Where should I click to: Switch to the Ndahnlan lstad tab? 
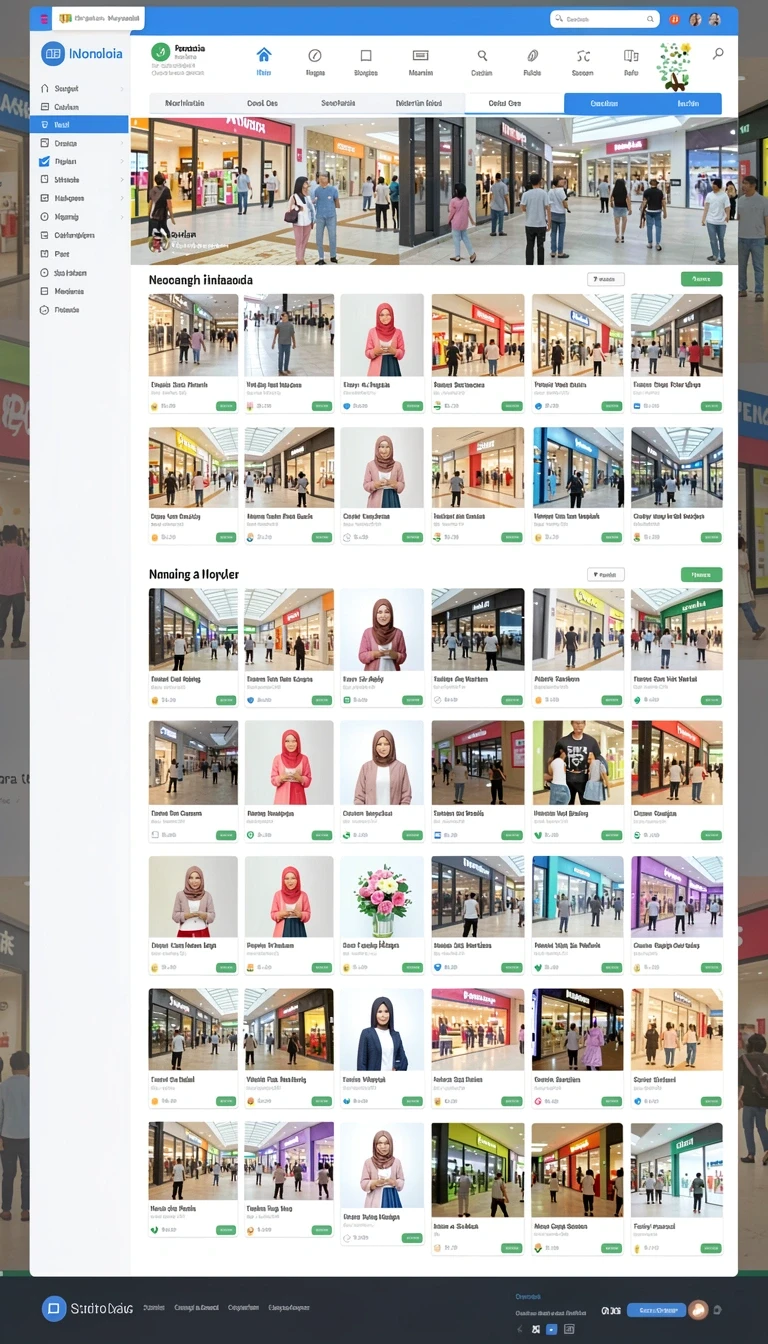(419, 103)
